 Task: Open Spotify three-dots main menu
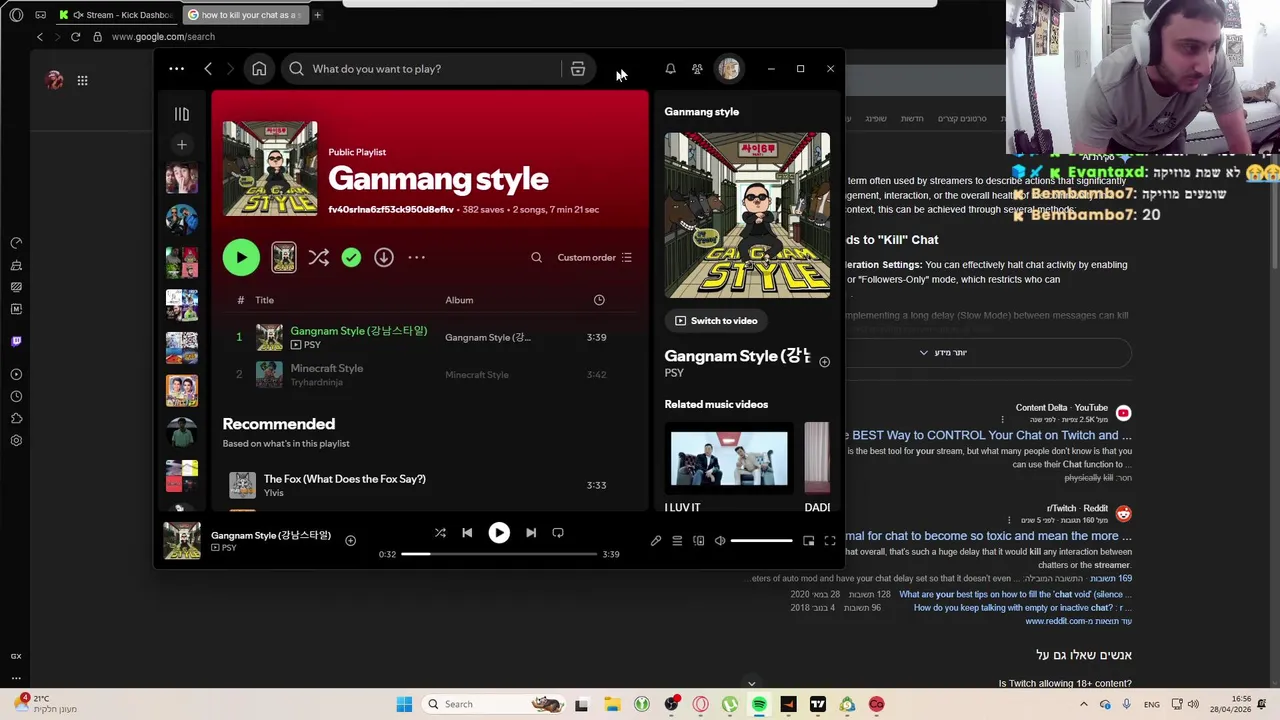(176, 69)
